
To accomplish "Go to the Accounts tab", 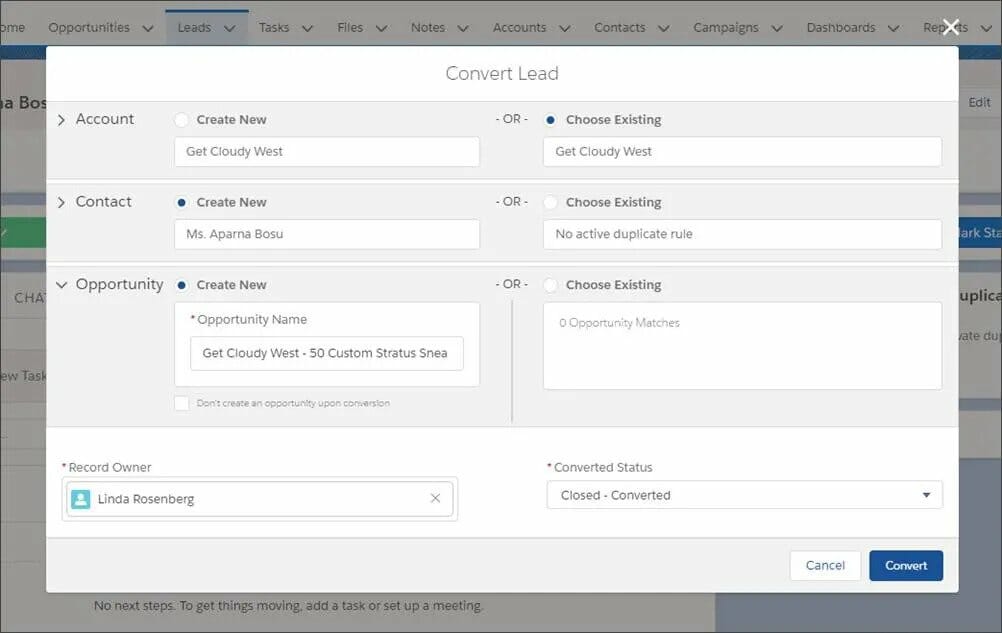I will [x=520, y=27].
